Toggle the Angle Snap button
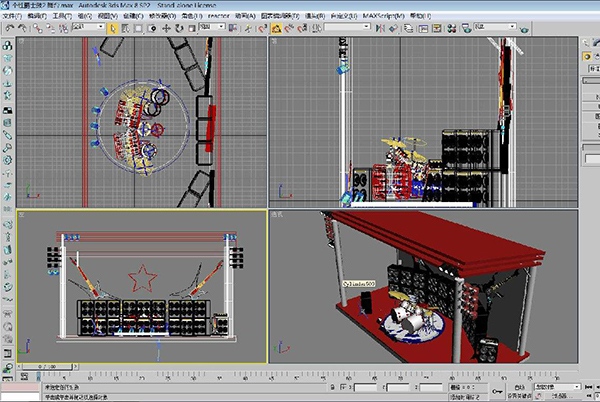 point(275,28)
